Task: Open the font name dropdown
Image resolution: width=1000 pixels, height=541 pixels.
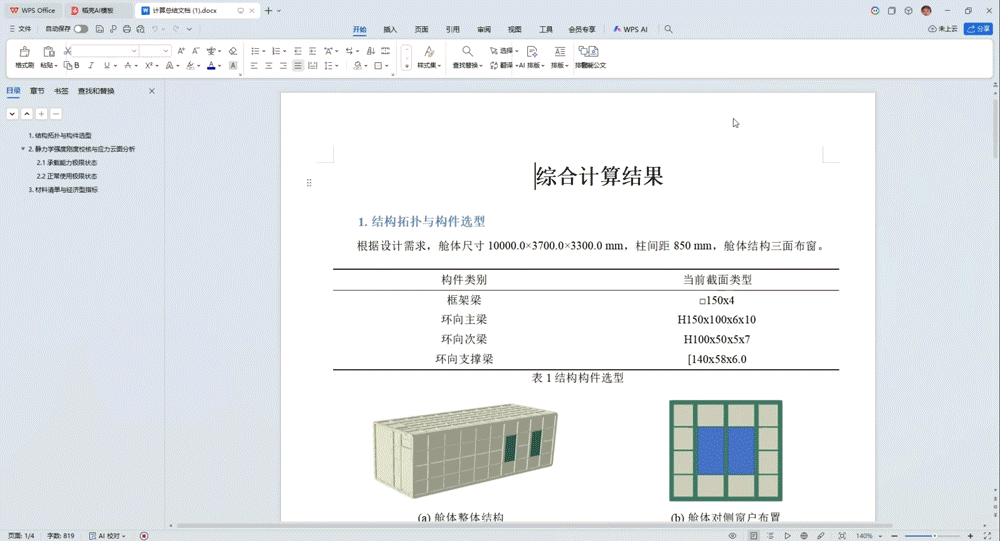Action: click(x=134, y=51)
